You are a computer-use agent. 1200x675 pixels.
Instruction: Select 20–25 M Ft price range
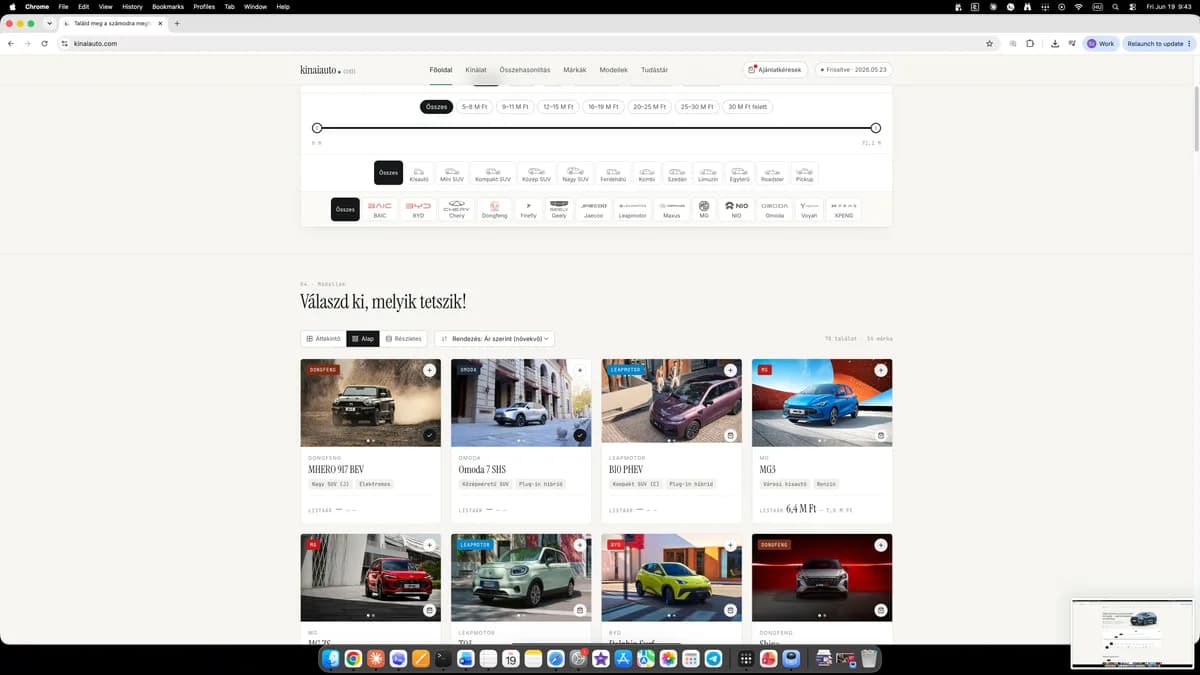tap(649, 107)
